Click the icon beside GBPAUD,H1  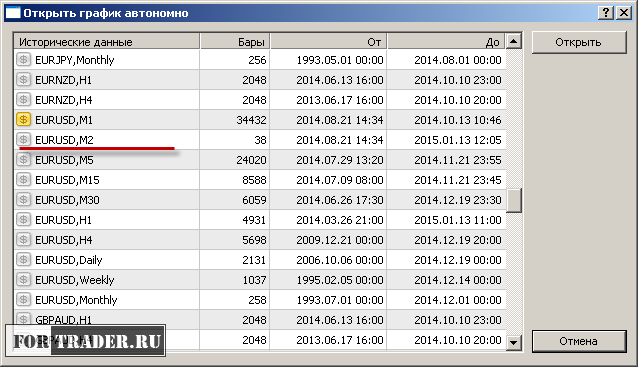(x=24, y=319)
